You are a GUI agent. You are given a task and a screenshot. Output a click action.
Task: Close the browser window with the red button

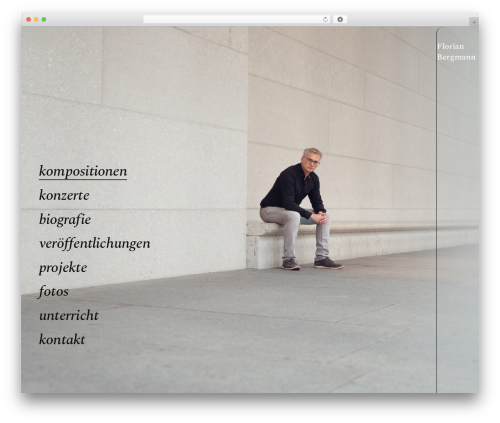29,19
